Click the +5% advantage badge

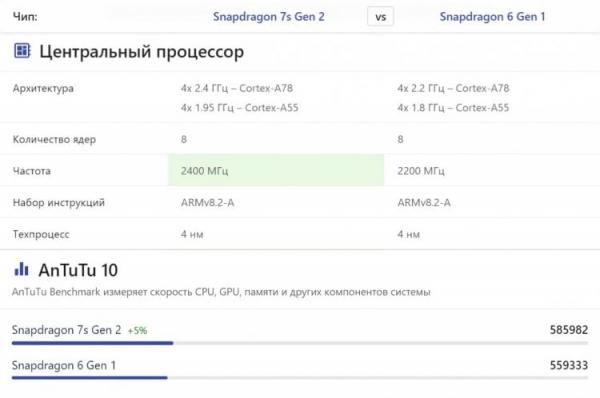tap(137, 331)
